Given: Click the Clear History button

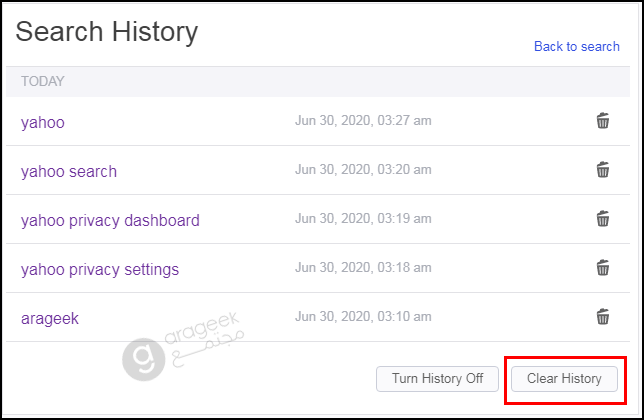Looking at the screenshot, I should 564,379.
